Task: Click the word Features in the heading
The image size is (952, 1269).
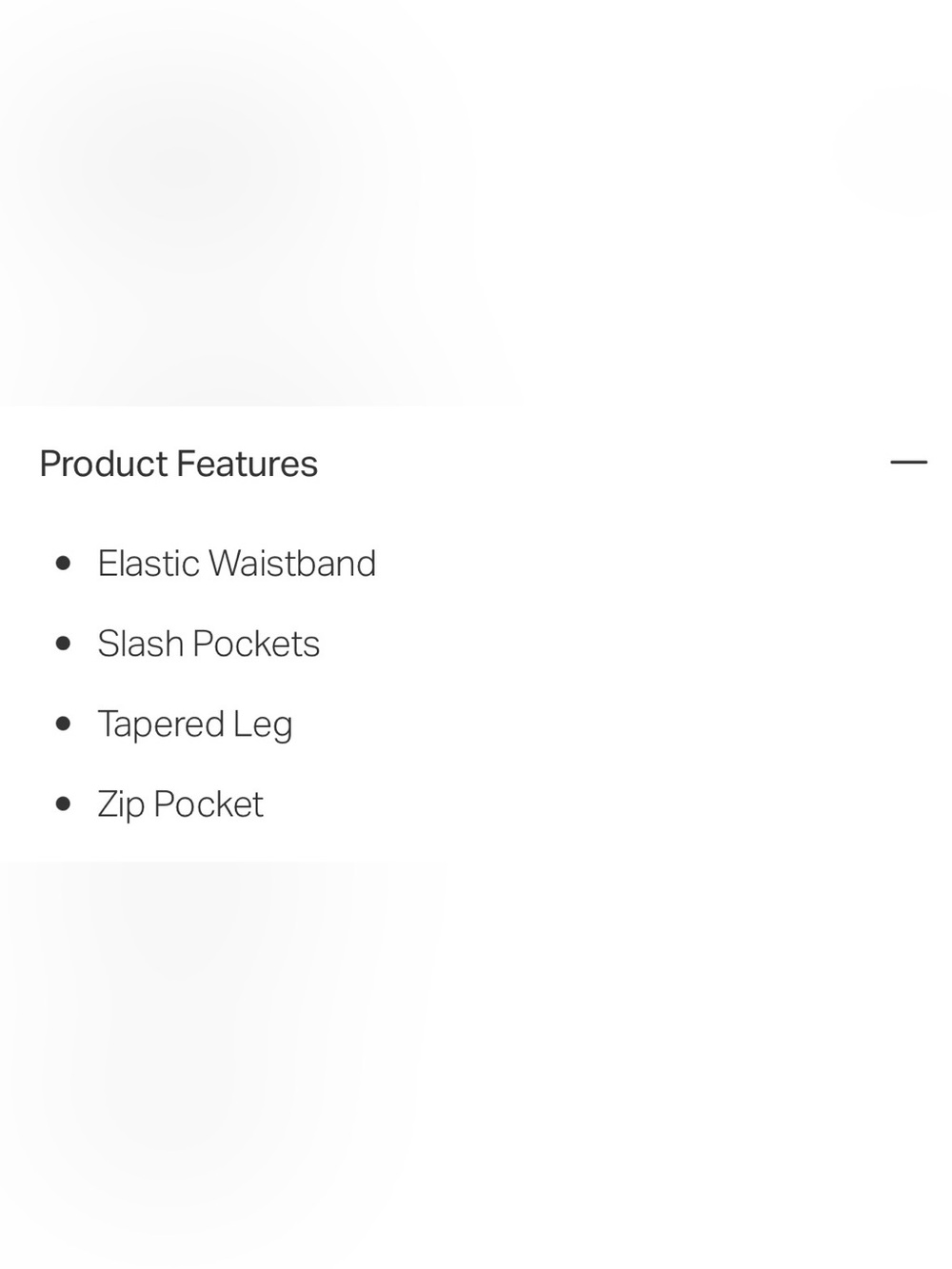Action: pyautogui.click(x=248, y=465)
